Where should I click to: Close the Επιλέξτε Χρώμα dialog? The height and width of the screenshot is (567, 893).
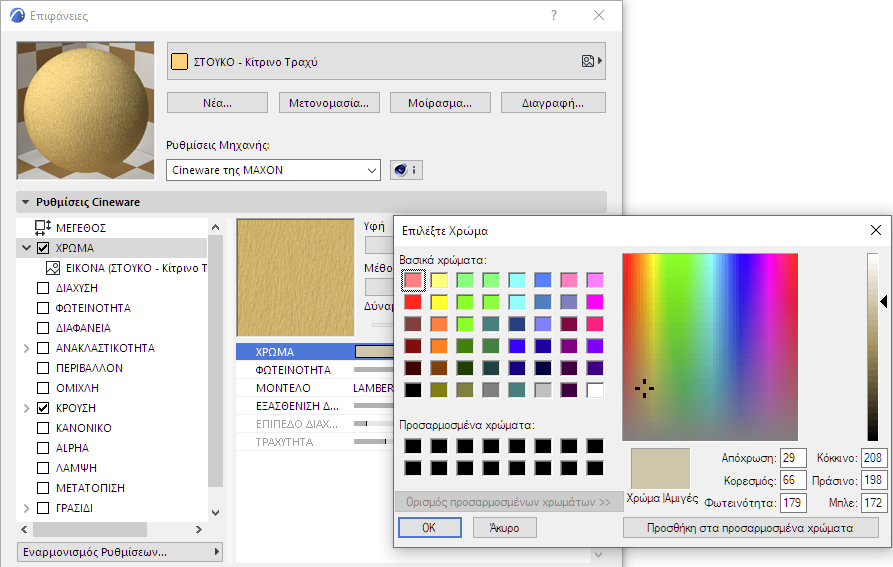[876, 230]
